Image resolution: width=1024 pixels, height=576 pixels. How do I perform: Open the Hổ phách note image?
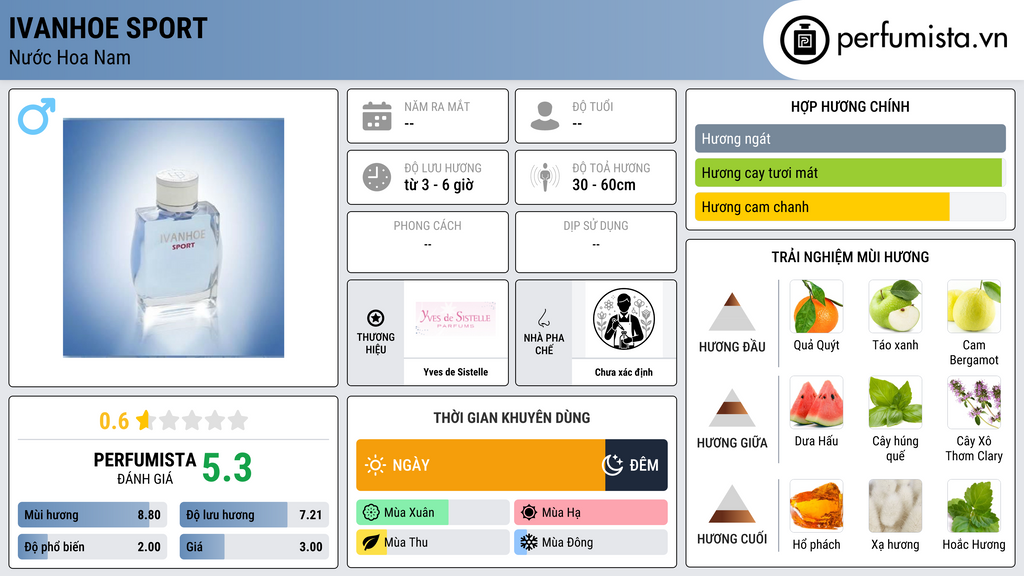tap(816, 506)
